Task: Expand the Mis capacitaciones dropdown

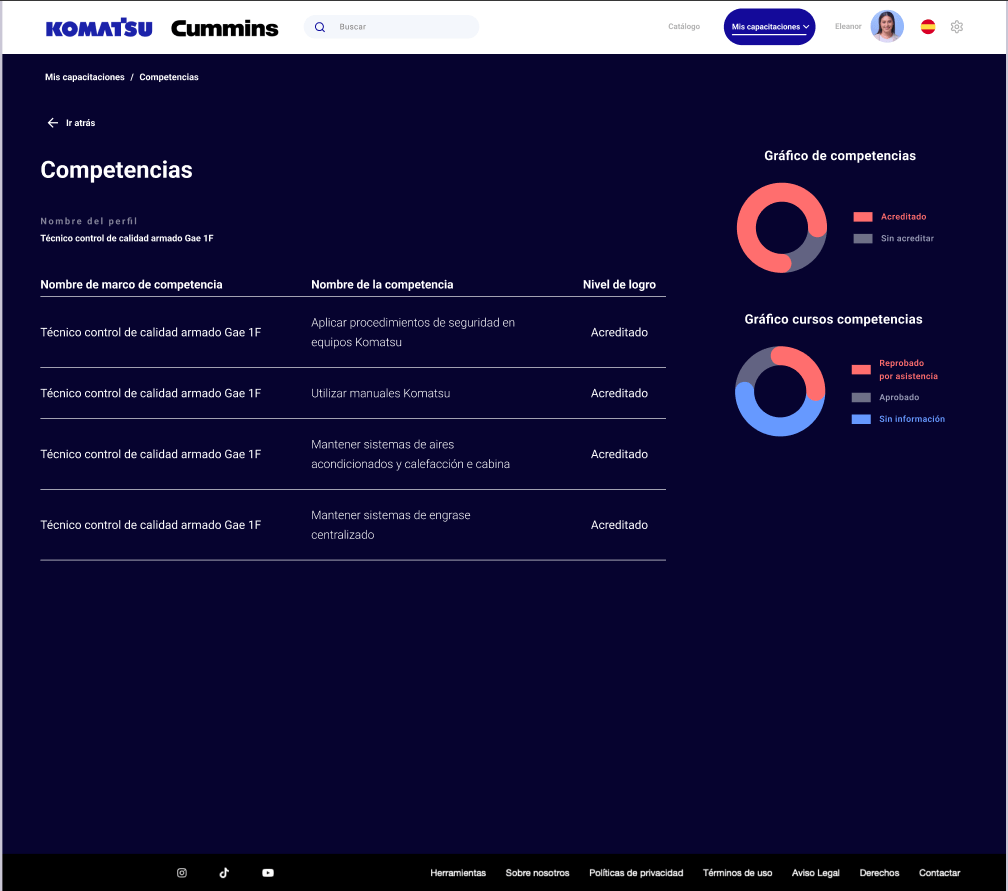Action: pyautogui.click(x=769, y=27)
